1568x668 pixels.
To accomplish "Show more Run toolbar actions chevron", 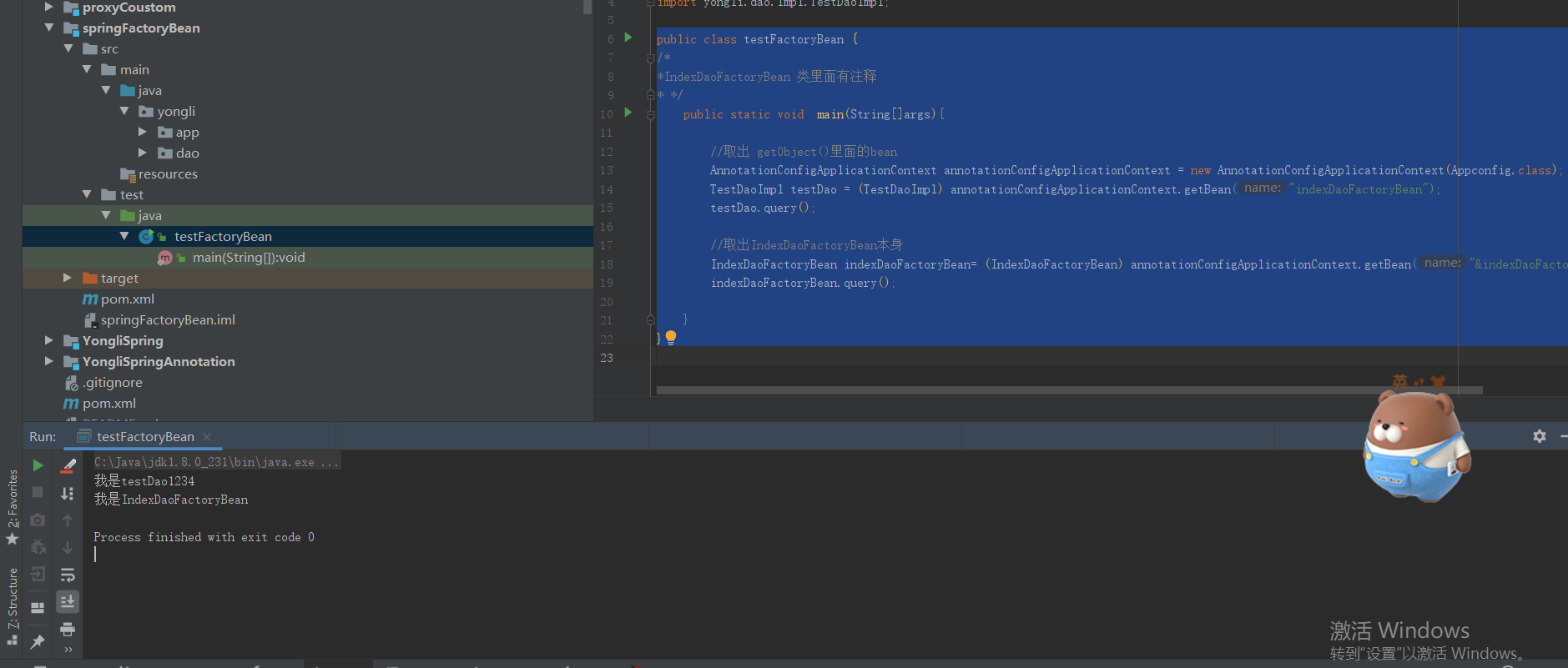I will click(68, 650).
